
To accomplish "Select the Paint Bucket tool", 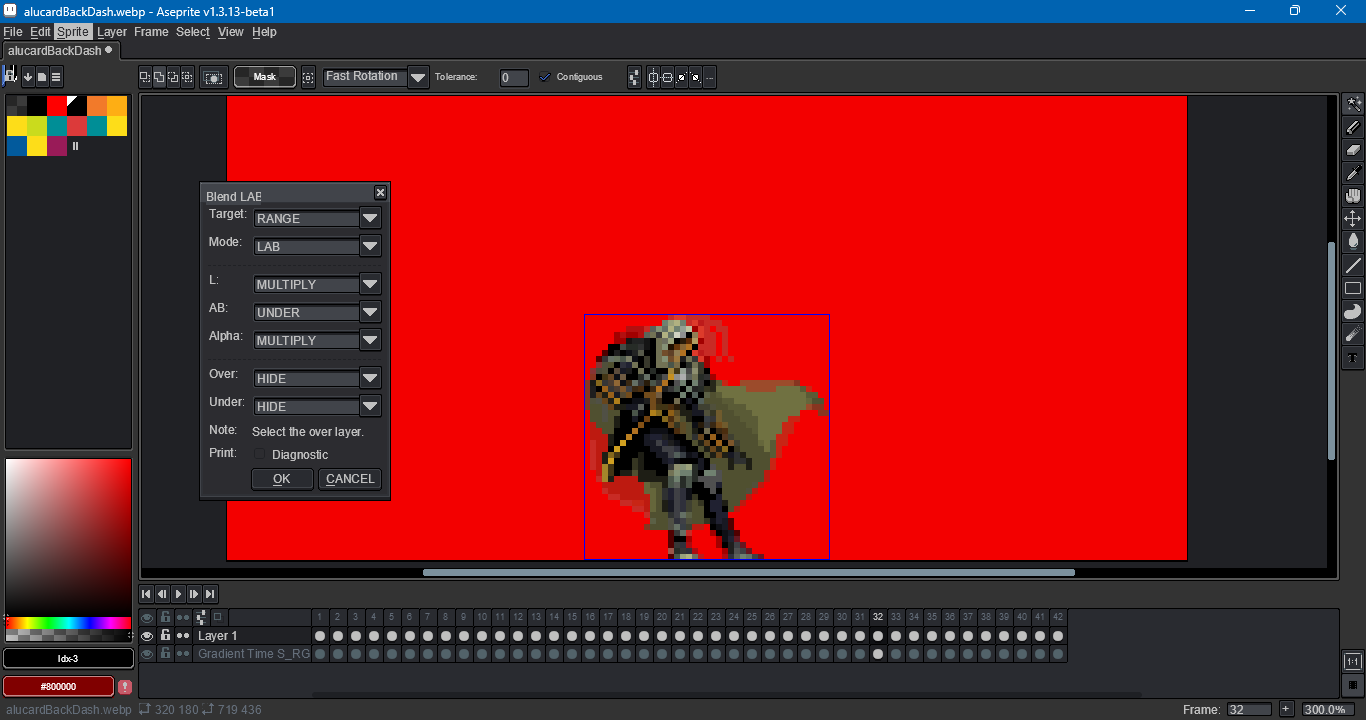I will pos(1353,241).
